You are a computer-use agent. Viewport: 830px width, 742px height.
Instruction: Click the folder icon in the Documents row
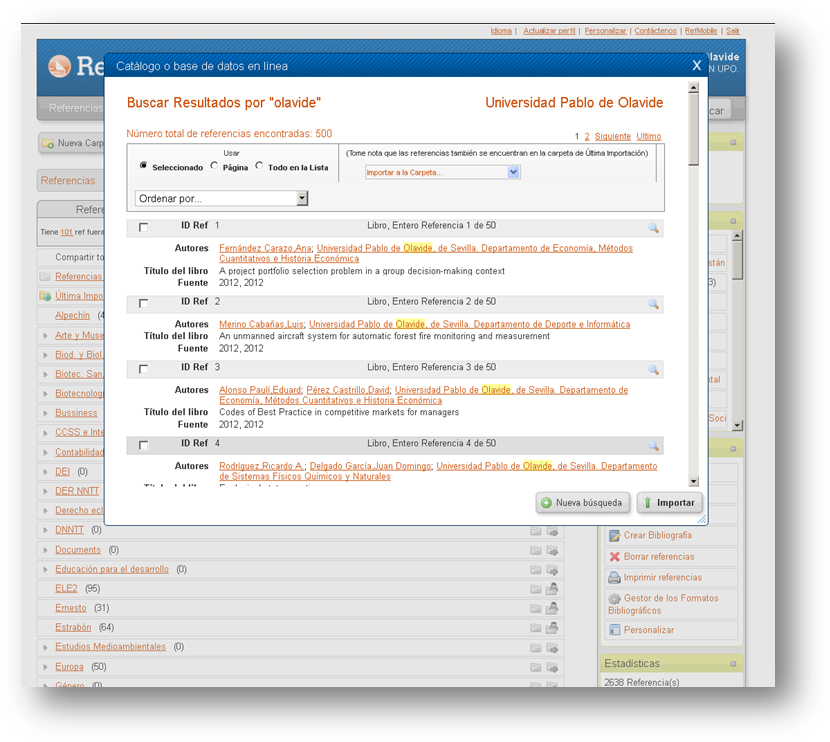(x=536, y=550)
